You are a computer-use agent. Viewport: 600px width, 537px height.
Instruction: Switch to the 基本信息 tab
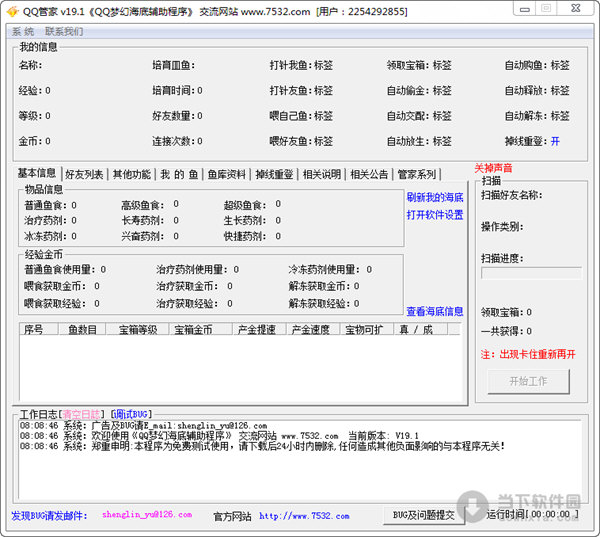tap(37, 173)
